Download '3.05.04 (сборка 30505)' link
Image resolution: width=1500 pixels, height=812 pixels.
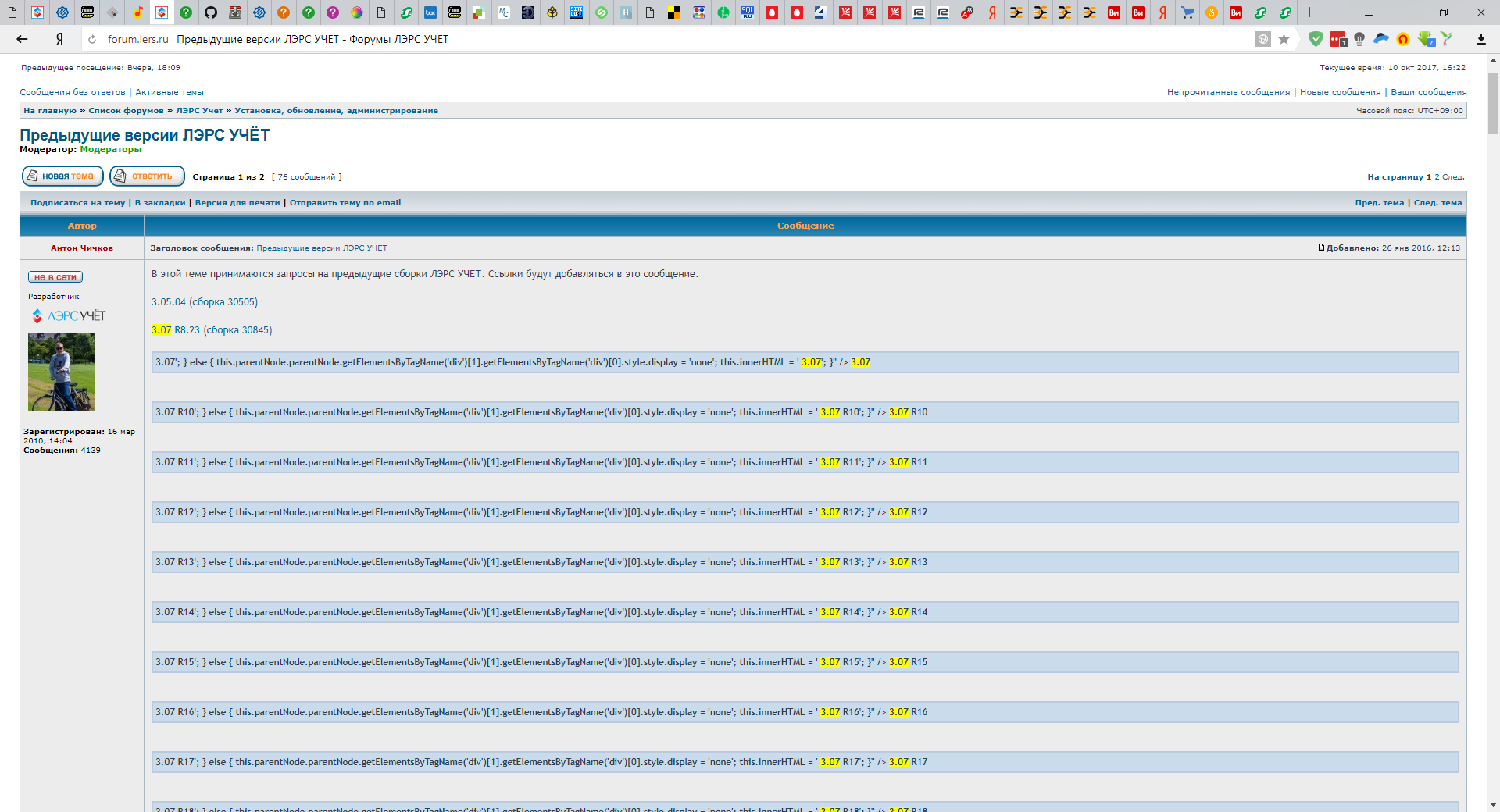click(x=205, y=302)
